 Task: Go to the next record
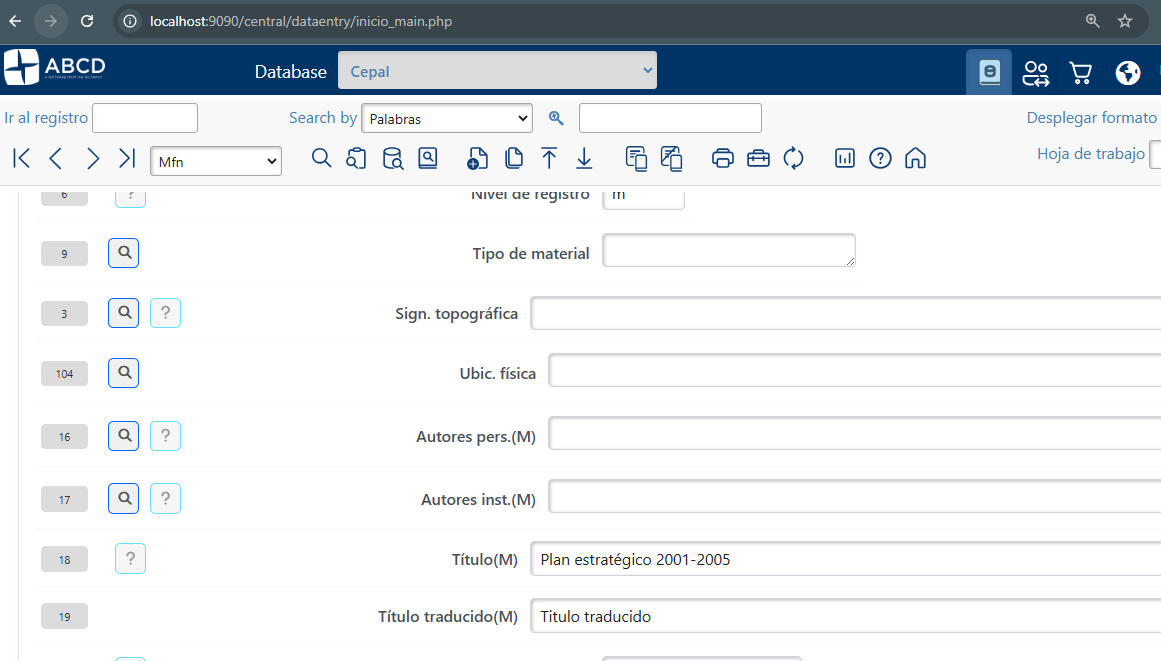click(93, 158)
